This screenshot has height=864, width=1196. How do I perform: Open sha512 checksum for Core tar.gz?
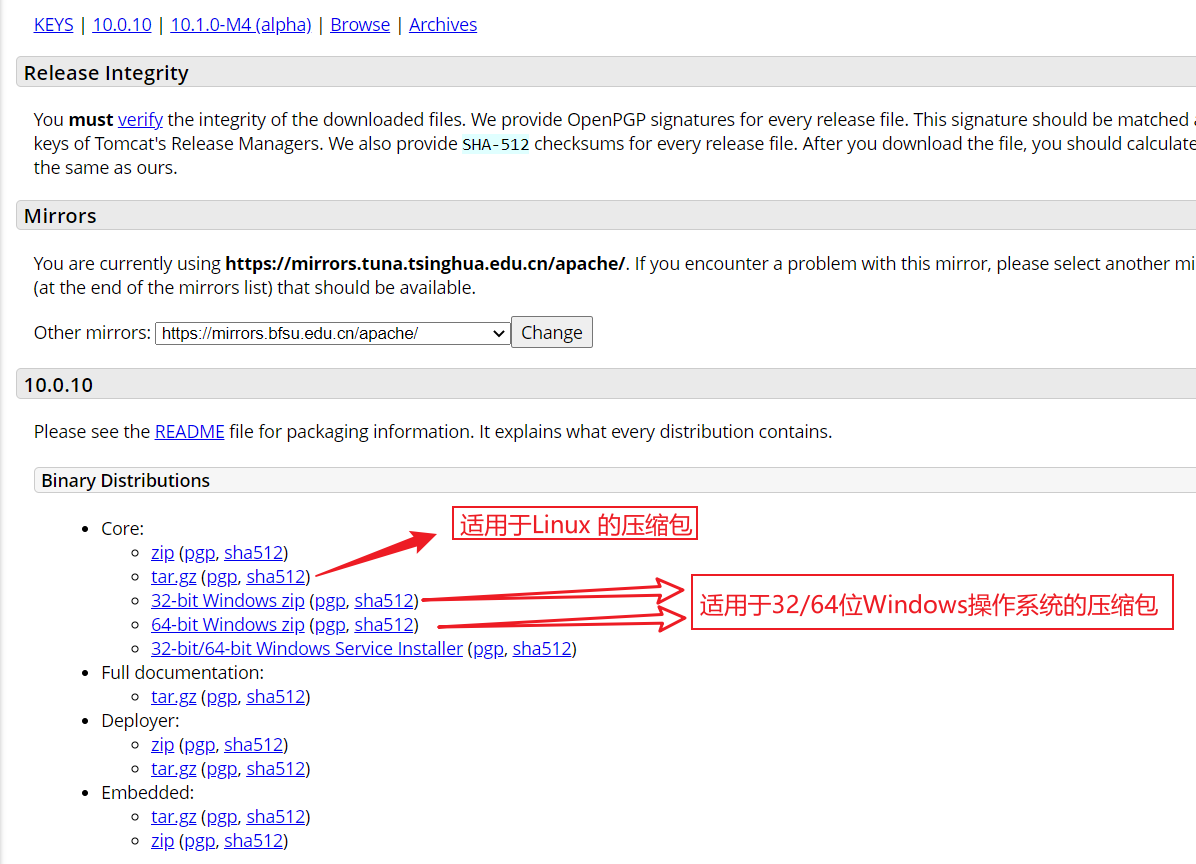(x=275, y=577)
